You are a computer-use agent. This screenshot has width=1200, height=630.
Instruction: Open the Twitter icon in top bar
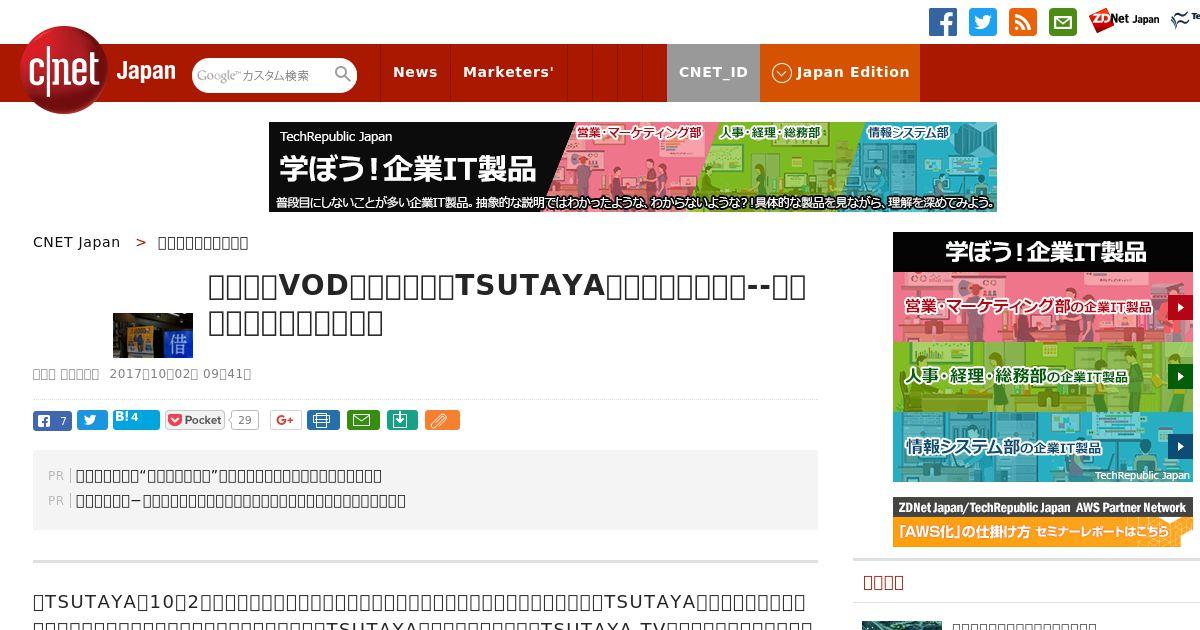point(983,22)
